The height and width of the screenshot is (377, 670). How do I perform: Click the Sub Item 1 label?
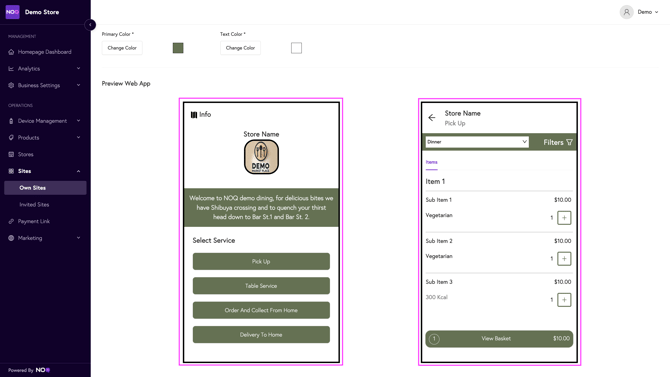coord(438,200)
